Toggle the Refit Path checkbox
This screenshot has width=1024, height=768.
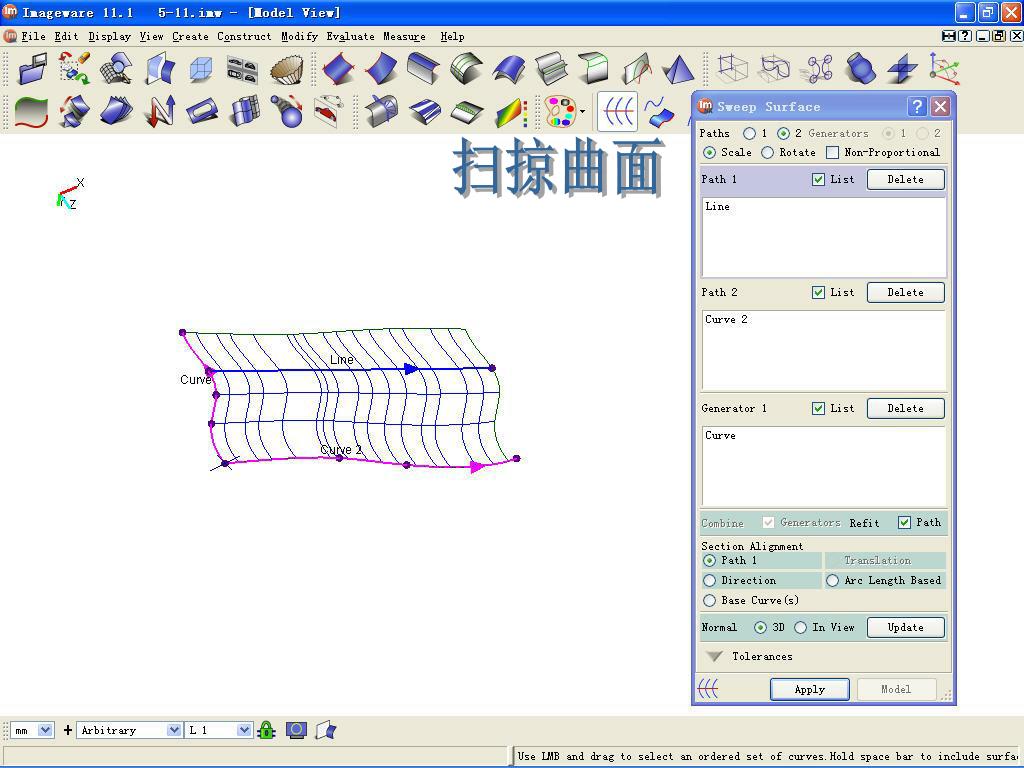(x=904, y=522)
